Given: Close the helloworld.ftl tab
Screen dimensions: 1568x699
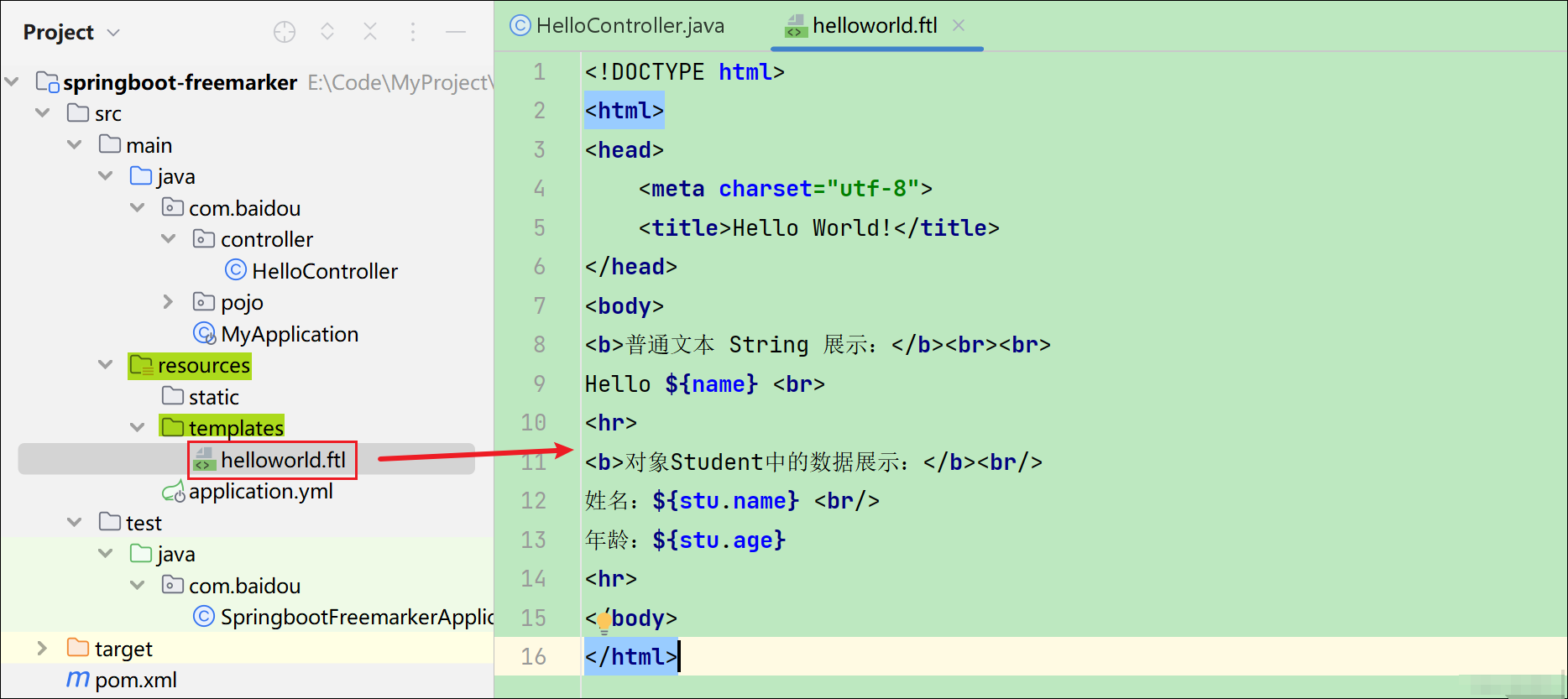Looking at the screenshot, I should pos(959,26).
